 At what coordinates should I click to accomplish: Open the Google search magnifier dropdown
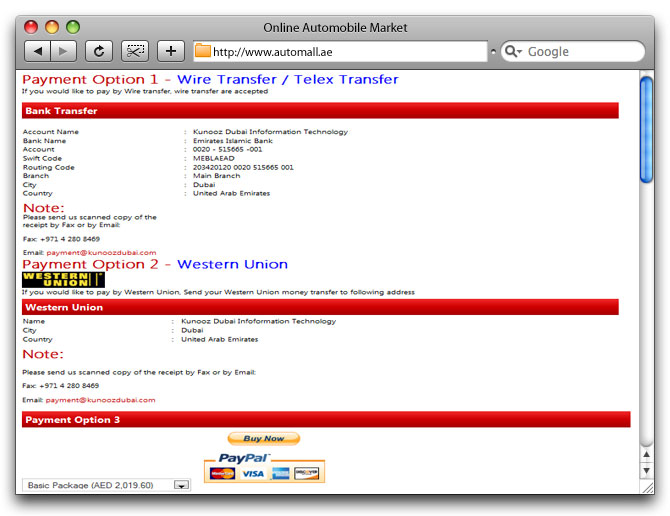coord(513,51)
